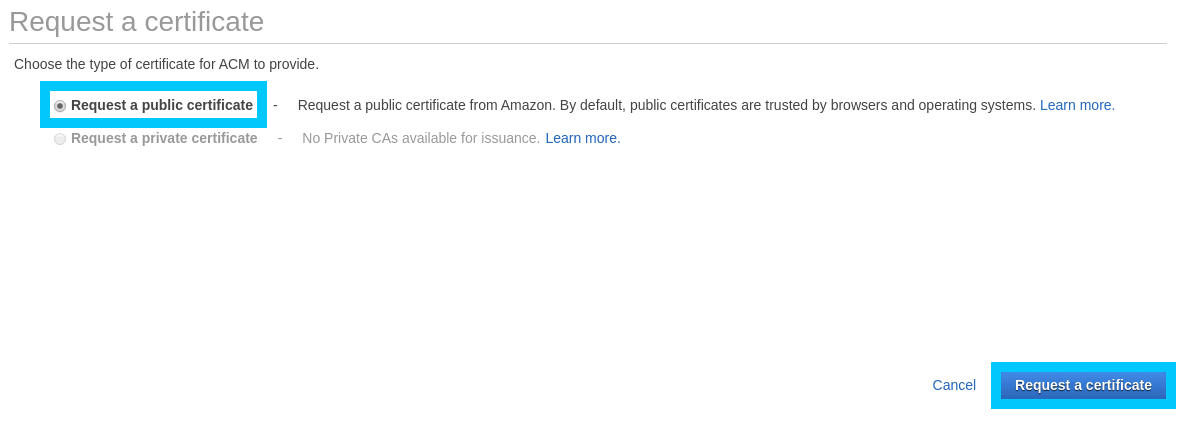This screenshot has width=1184, height=427.
Task: Click the dash after the public certificate label
Action: coord(275,105)
